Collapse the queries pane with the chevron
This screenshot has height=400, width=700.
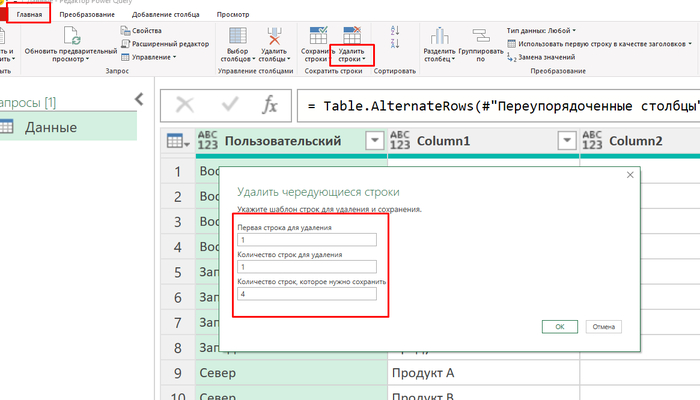point(140,99)
